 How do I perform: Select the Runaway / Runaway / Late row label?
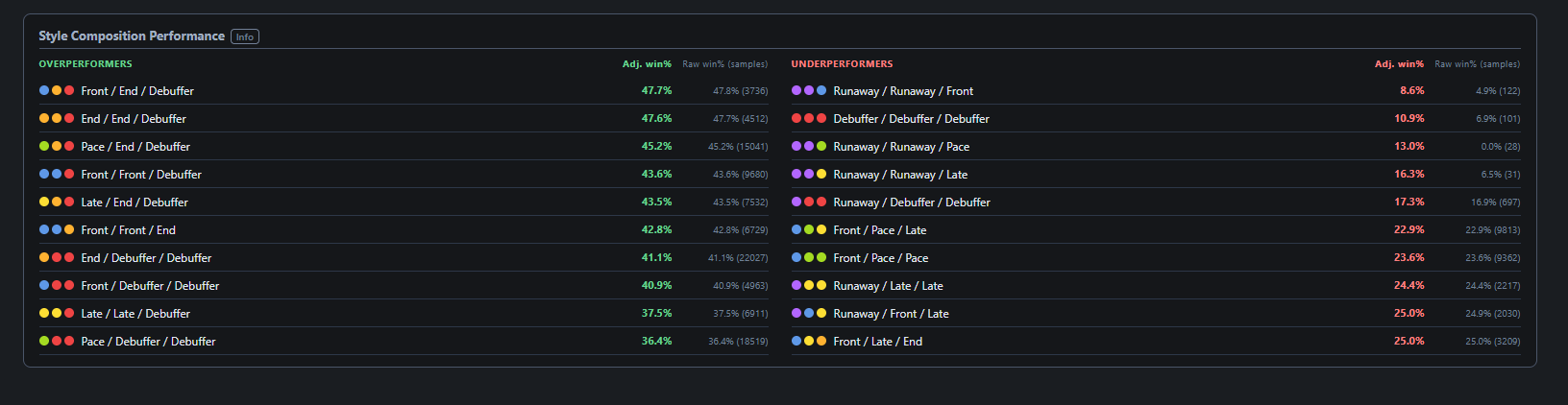click(x=900, y=175)
